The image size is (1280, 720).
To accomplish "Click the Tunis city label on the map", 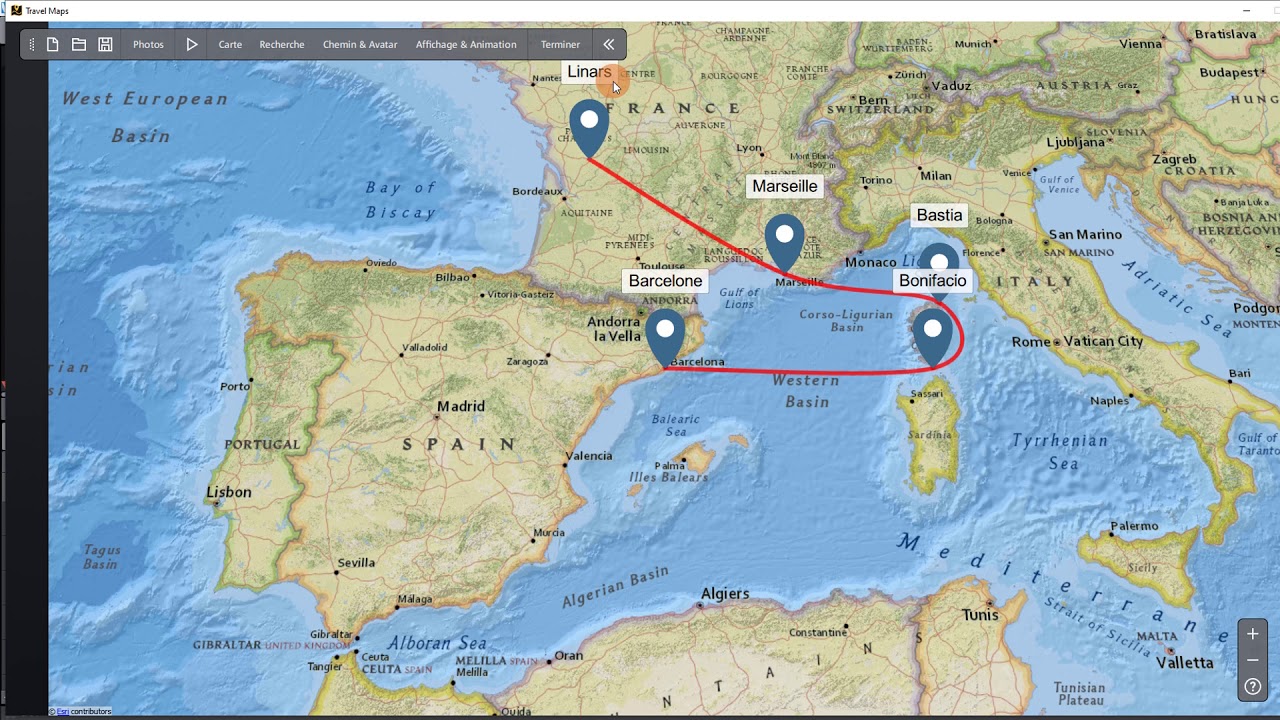I will 980,615.
